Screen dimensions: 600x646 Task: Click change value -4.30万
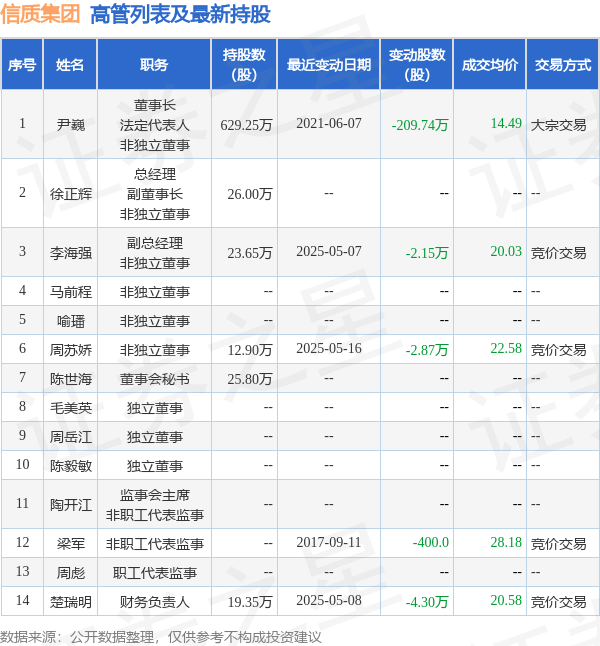tap(427, 602)
